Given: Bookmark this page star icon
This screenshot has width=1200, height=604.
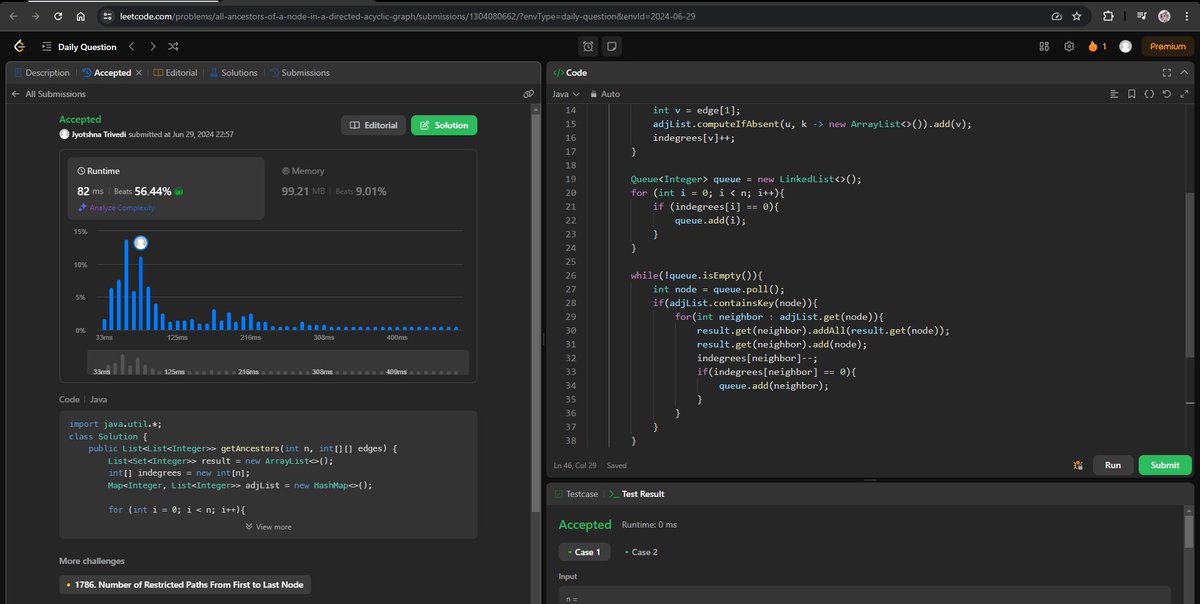Looking at the screenshot, I should pyautogui.click(x=1076, y=16).
